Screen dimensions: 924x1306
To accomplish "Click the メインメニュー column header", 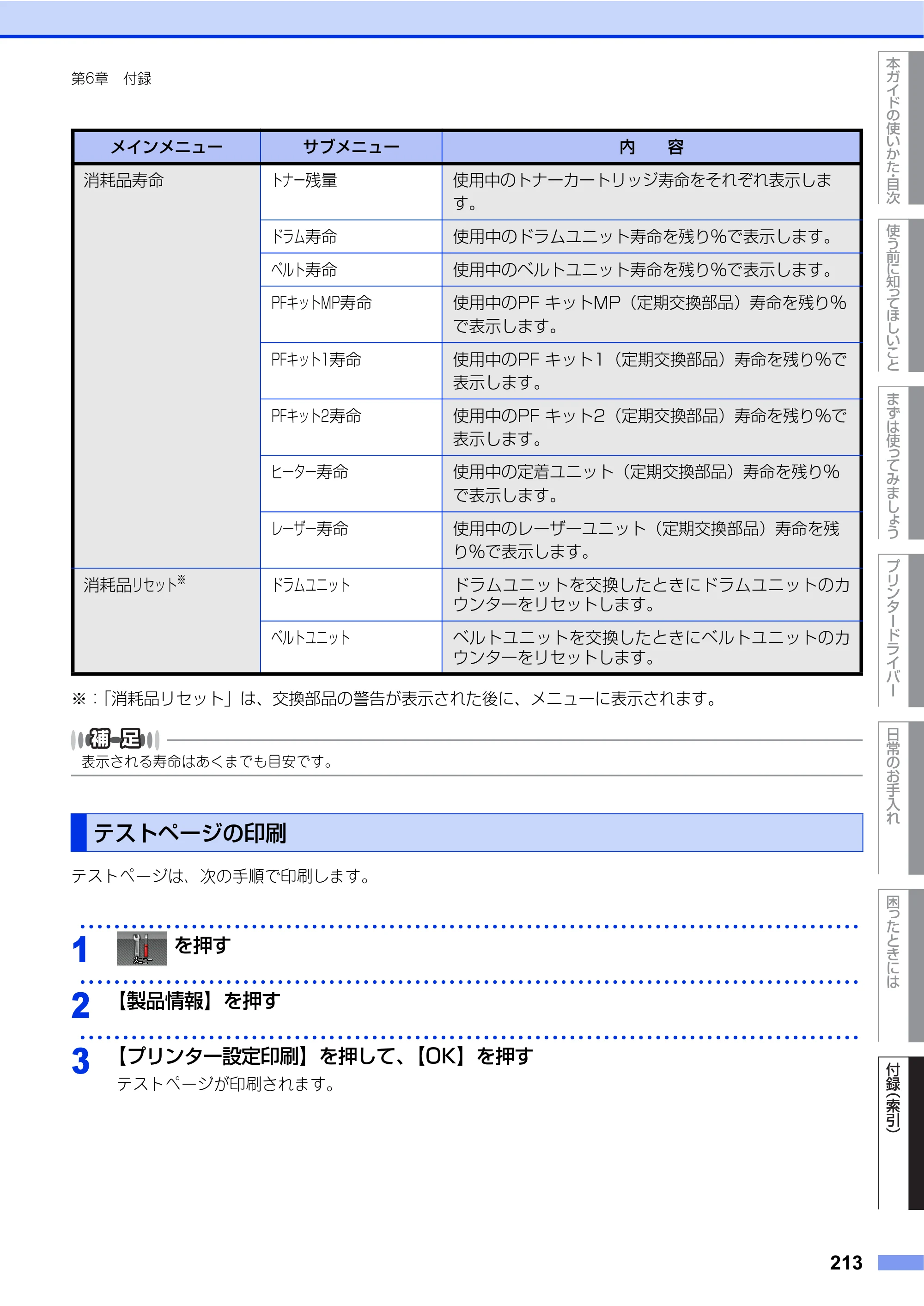I will (167, 147).
